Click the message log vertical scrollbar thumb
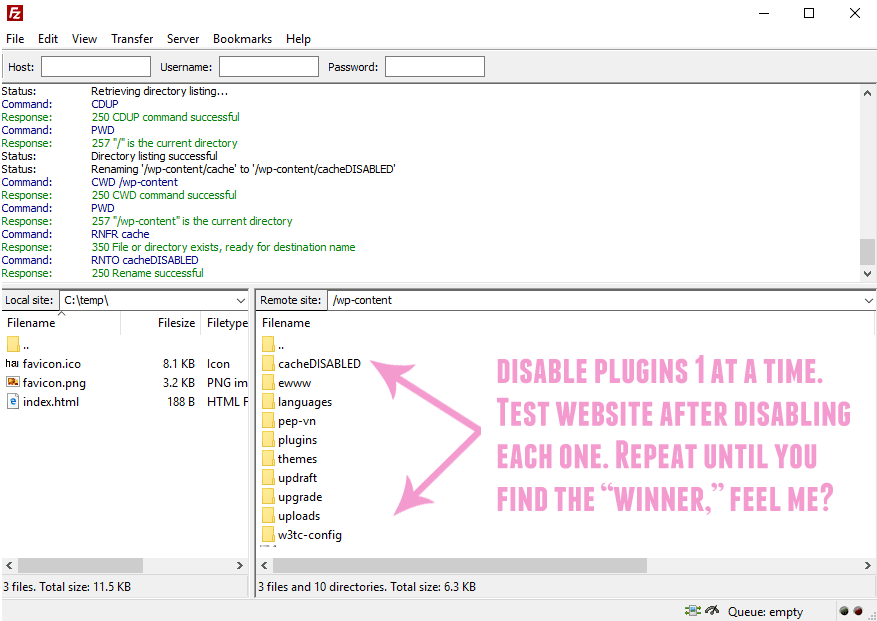The height and width of the screenshot is (621, 877). pyautogui.click(x=867, y=252)
